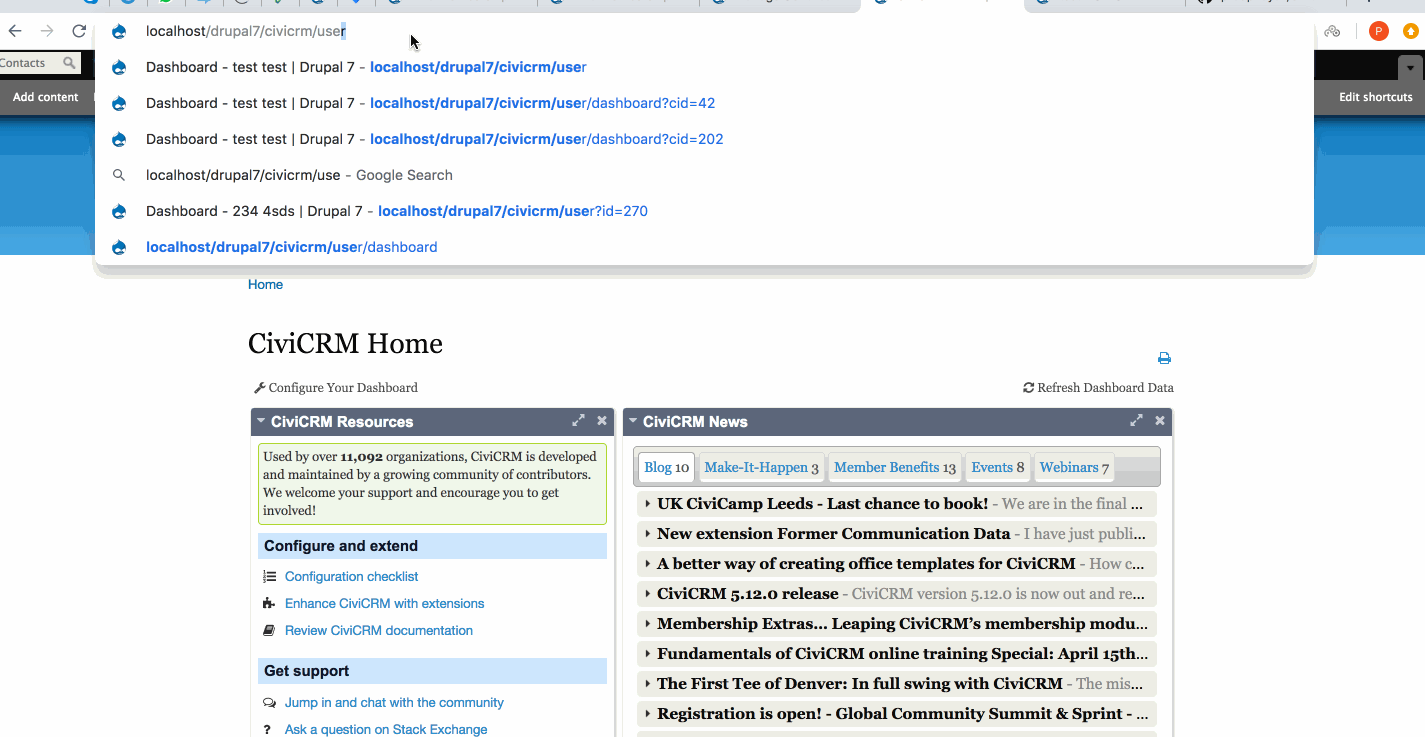
Task: Switch to the Make-It-Happen 3 tab
Action: click(x=761, y=467)
